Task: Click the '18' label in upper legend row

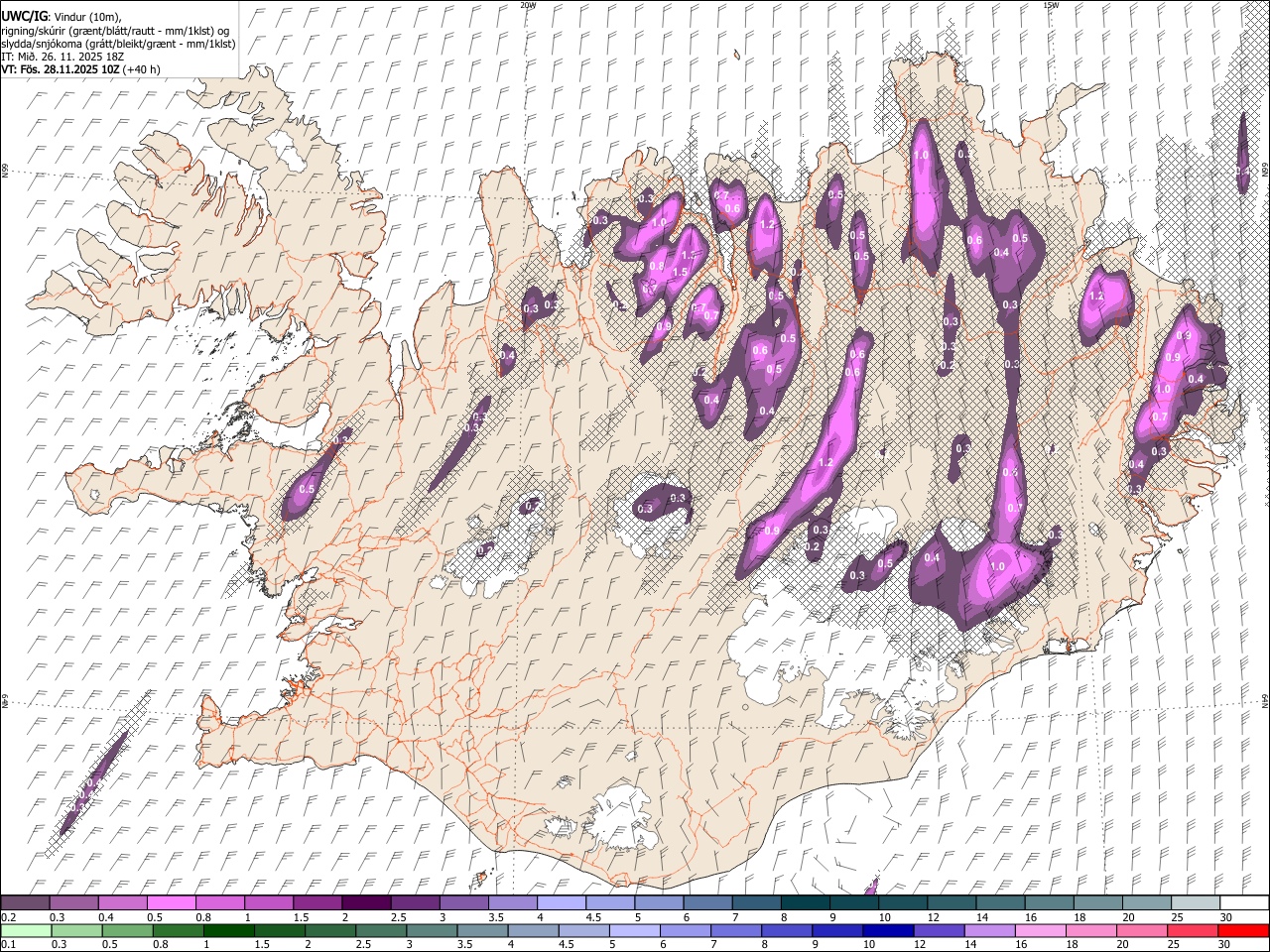Action: click(1079, 917)
